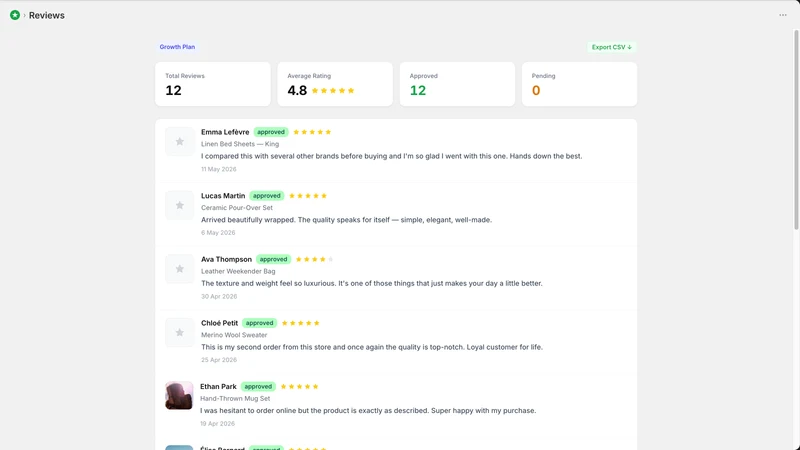Click four-star rating on Ava Thompson's review
Viewport: 800px width, 450px height.
coord(314,259)
